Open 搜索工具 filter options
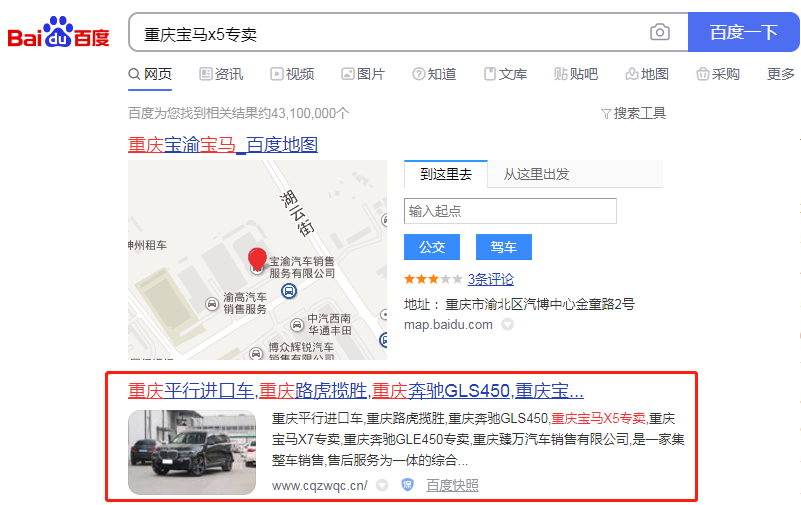801x505 pixels. point(633,113)
